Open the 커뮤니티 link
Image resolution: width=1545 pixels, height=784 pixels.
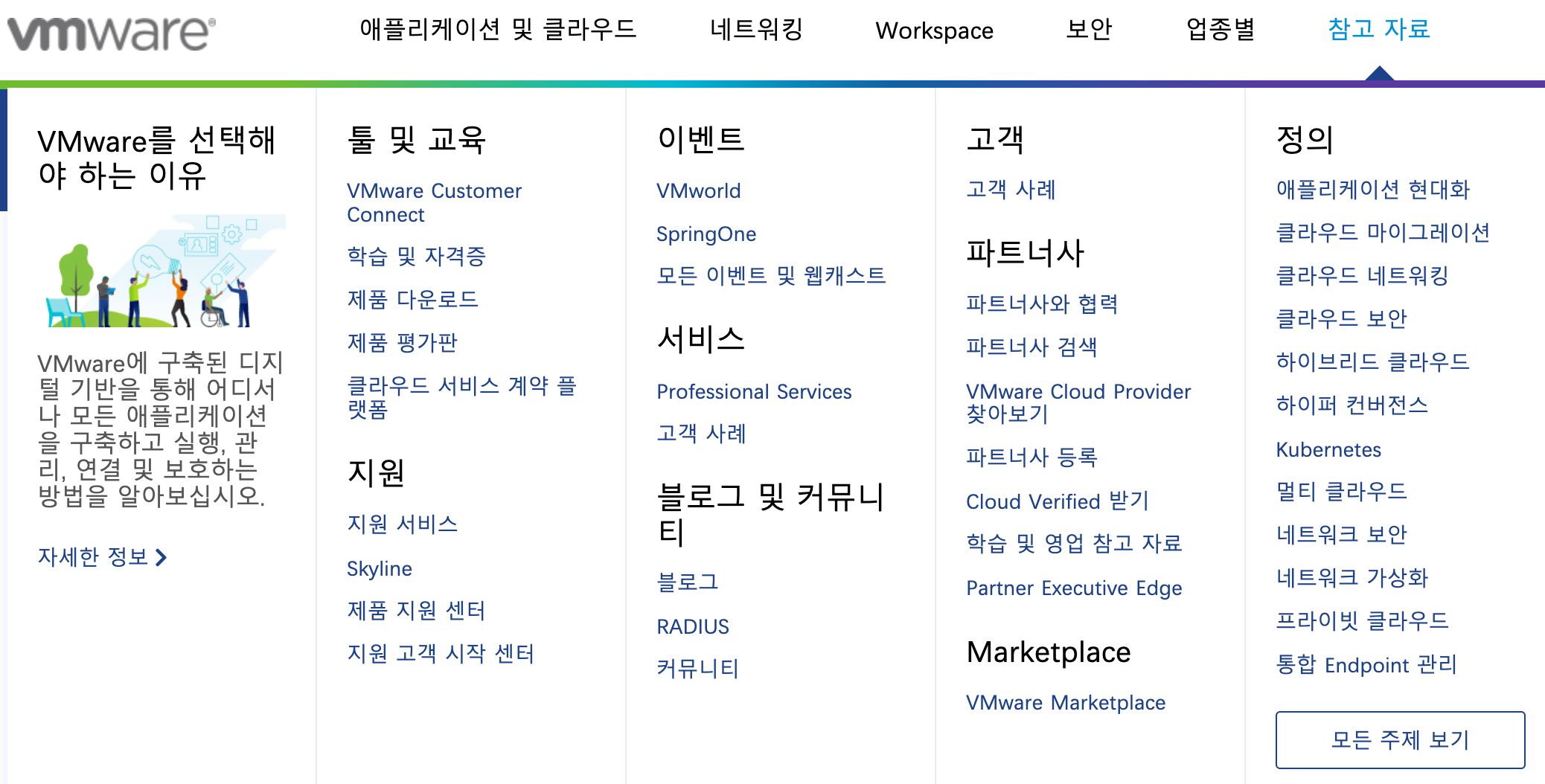pos(697,669)
